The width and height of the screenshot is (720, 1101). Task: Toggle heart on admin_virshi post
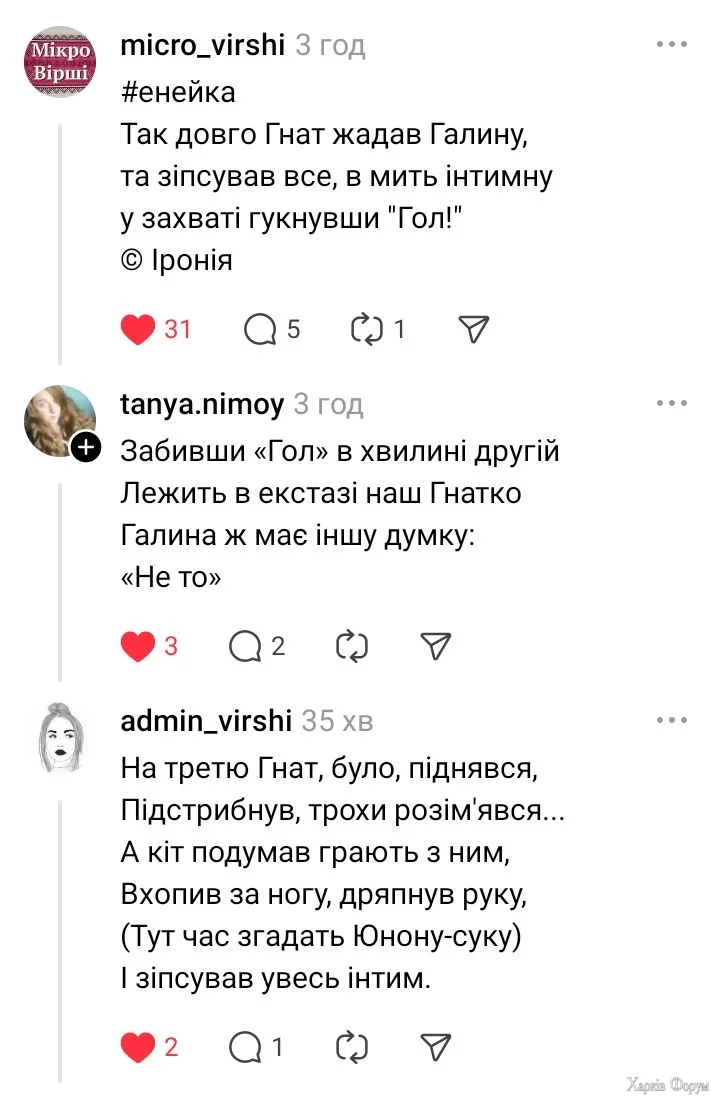click(x=138, y=1047)
